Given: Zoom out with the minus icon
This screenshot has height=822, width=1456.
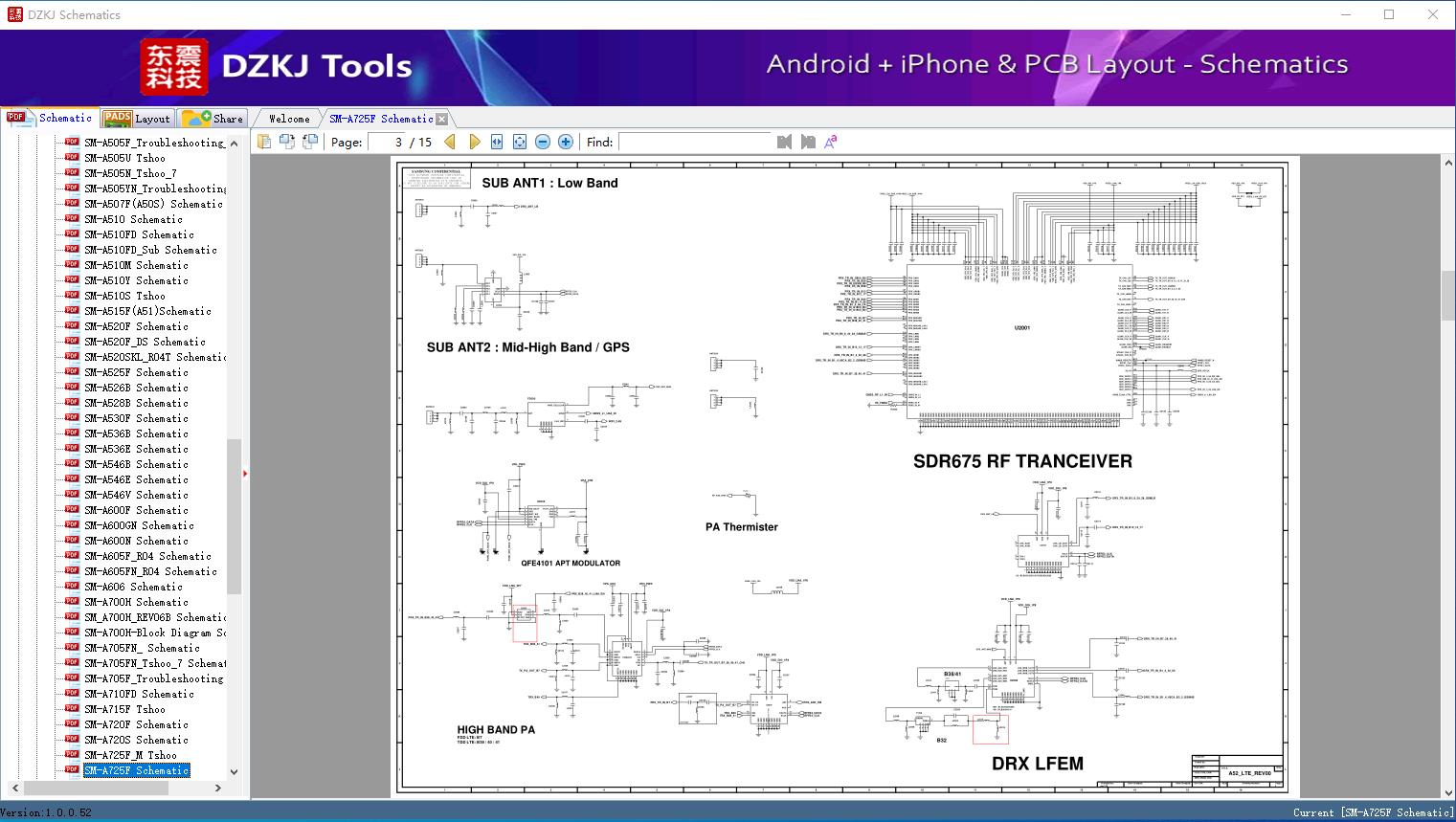Looking at the screenshot, I should [543, 142].
